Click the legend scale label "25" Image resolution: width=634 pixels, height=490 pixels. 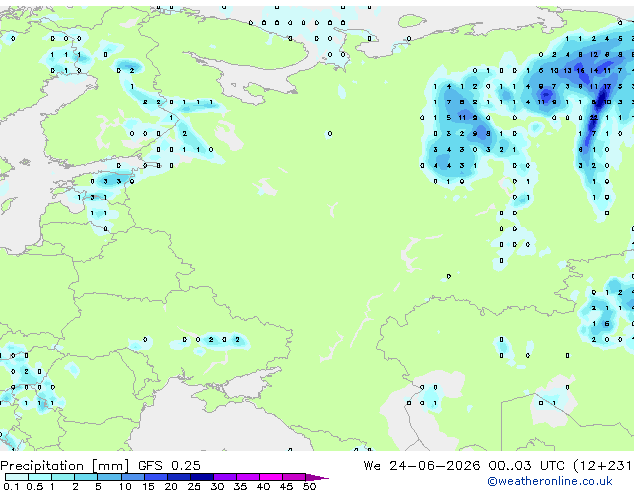point(194,486)
